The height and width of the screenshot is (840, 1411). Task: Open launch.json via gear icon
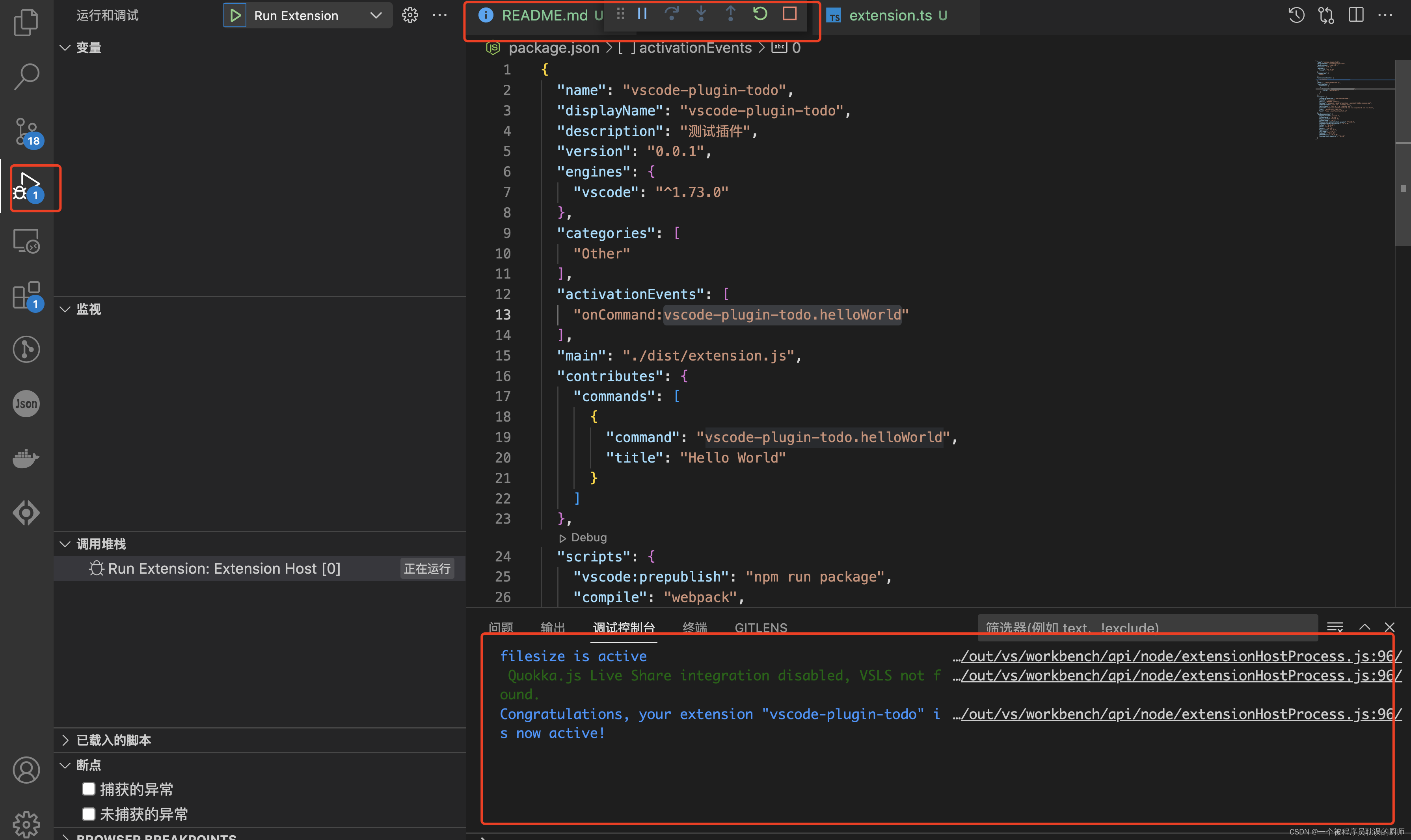(410, 15)
